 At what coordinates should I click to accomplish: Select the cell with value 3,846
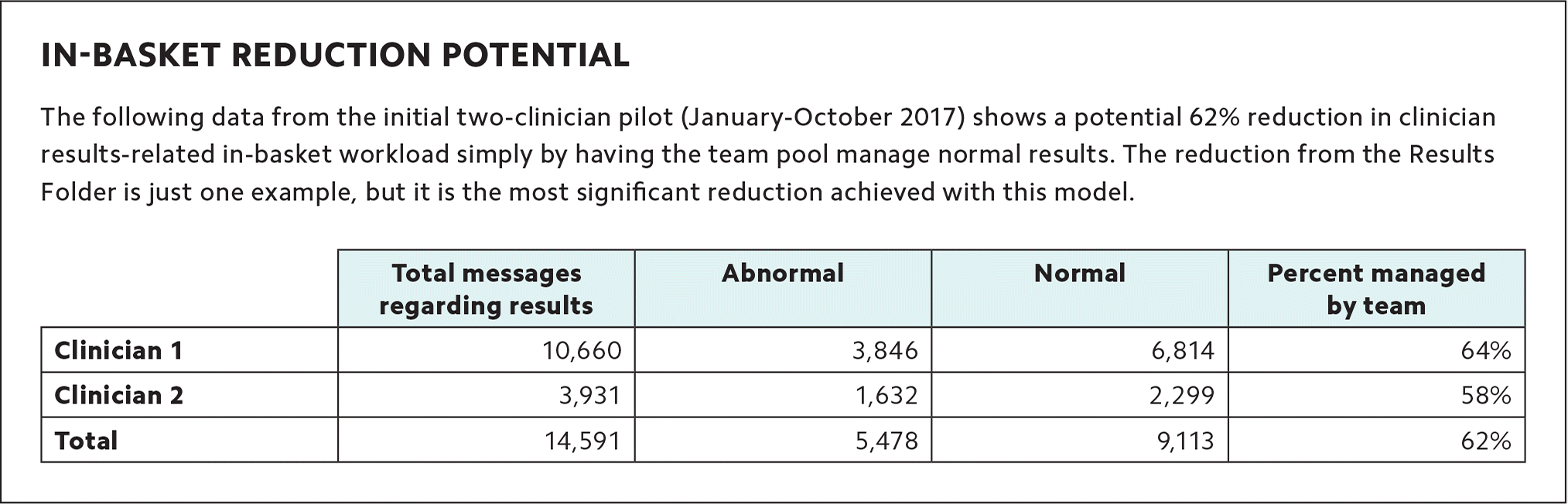pyautogui.click(x=885, y=351)
